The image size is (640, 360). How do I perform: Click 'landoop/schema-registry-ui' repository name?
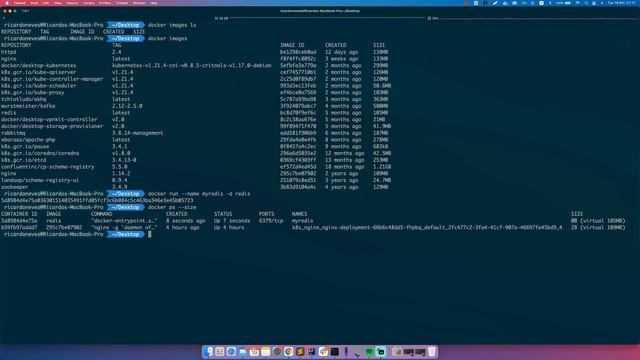40,180
